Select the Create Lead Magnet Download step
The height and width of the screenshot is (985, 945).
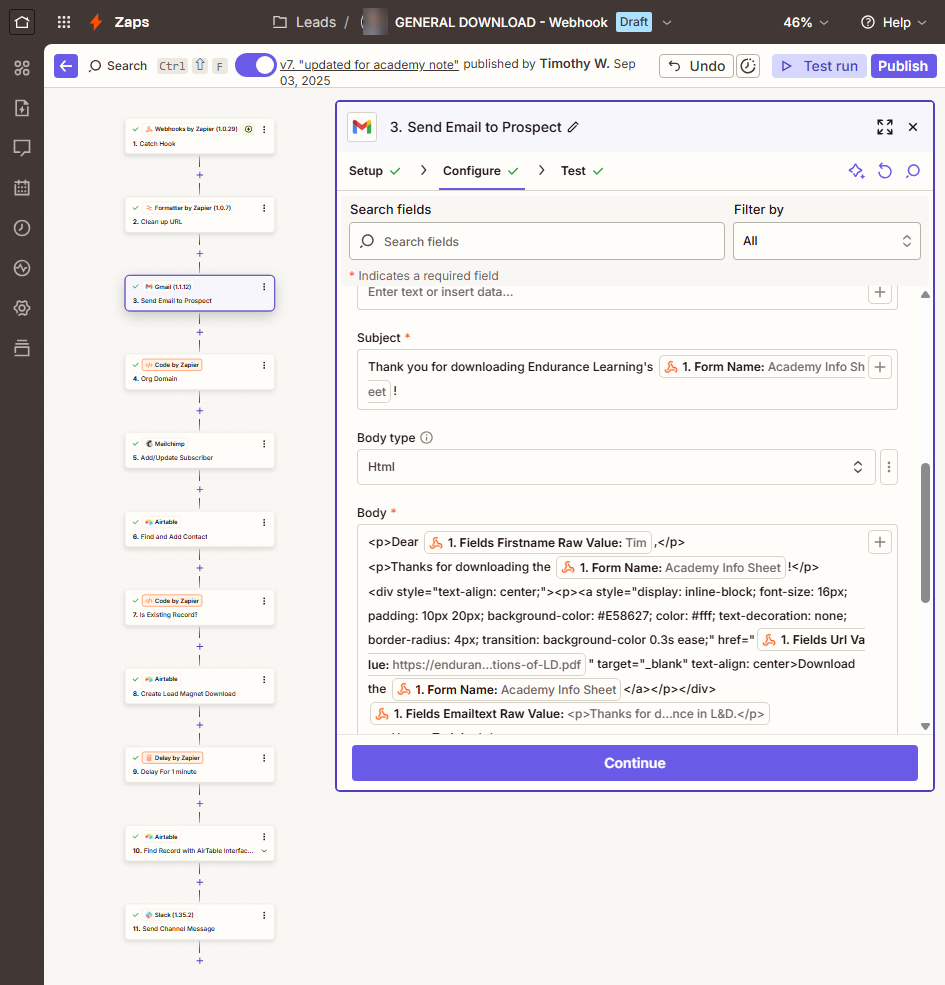(x=200, y=686)
